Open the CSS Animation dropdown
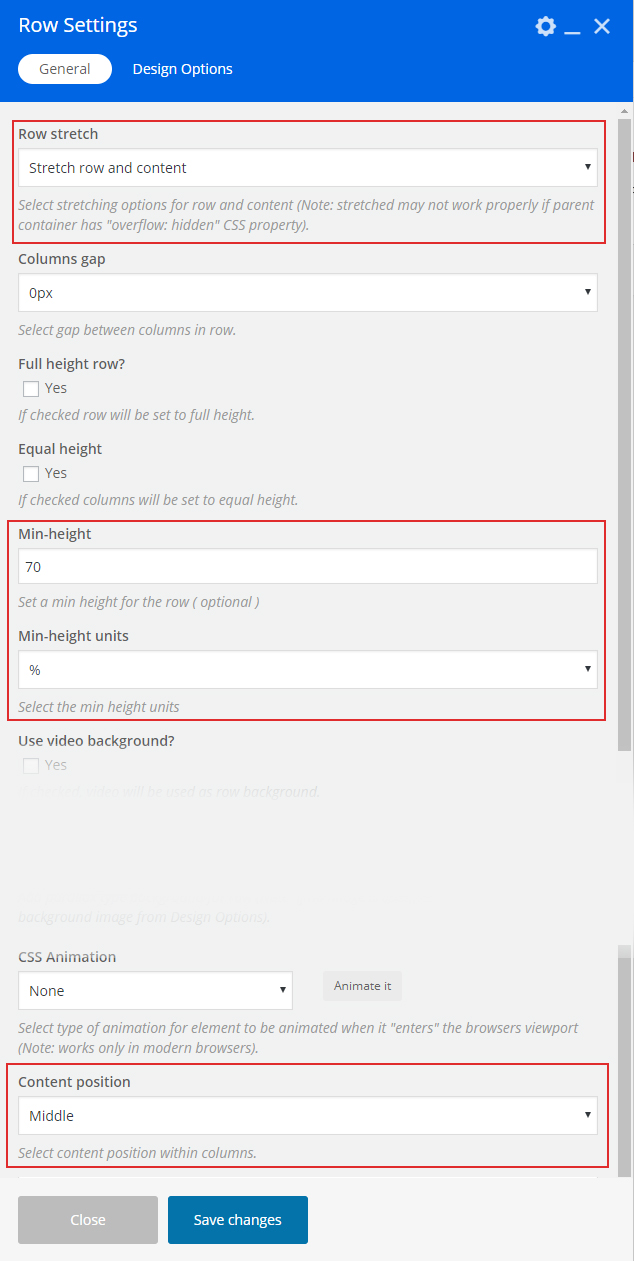 pyautogui.click(x=155, y=991)
